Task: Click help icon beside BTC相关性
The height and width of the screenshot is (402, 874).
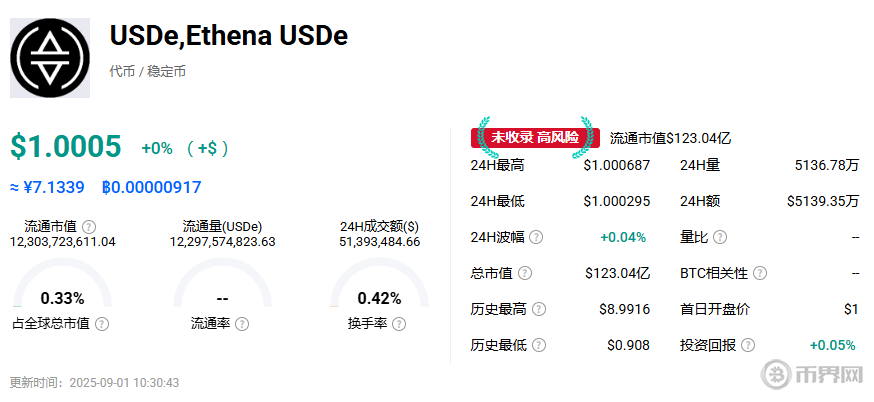Action: (x=760, y=273)
